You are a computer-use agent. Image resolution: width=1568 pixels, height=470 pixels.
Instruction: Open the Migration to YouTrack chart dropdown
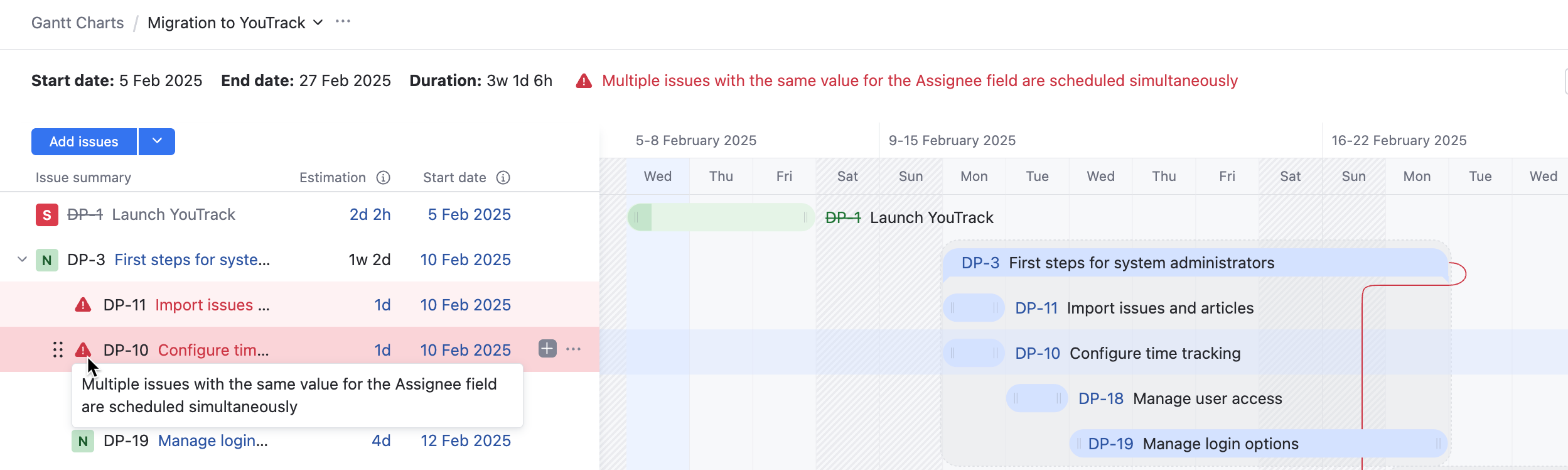pos(318,23)
